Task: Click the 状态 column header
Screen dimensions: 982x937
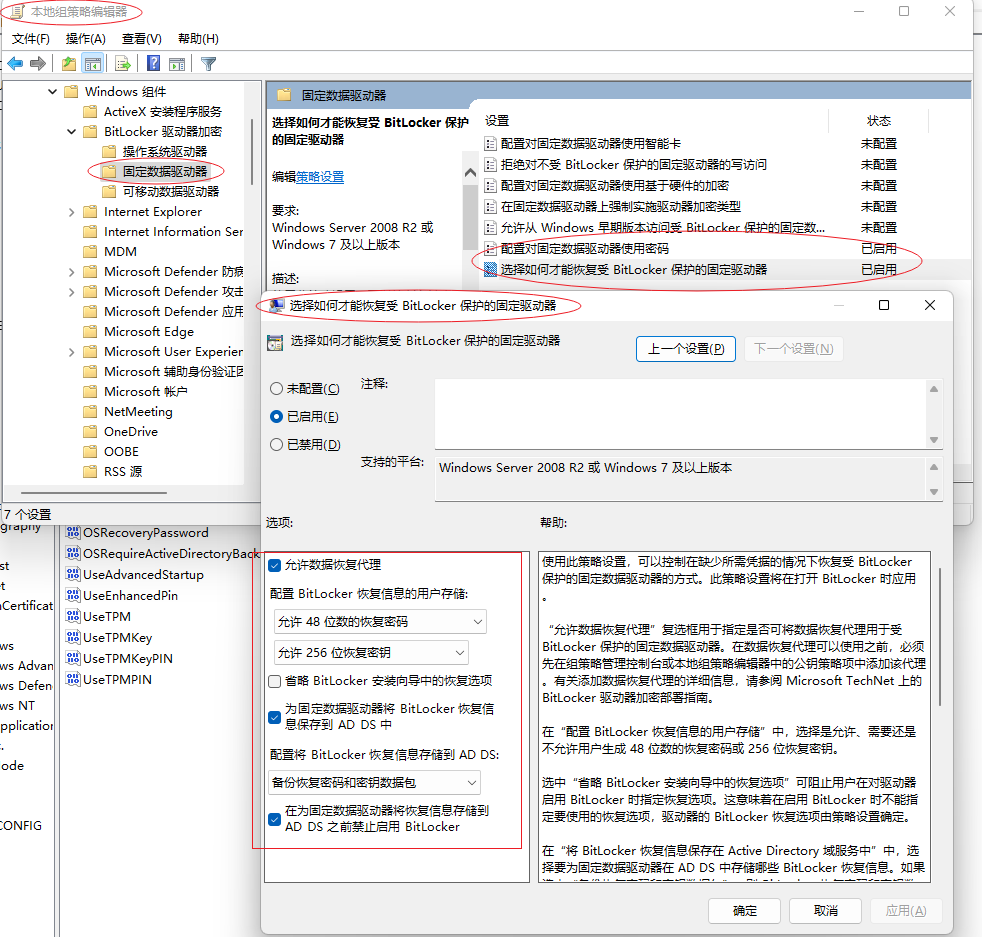Action: (x=879, y=121)
